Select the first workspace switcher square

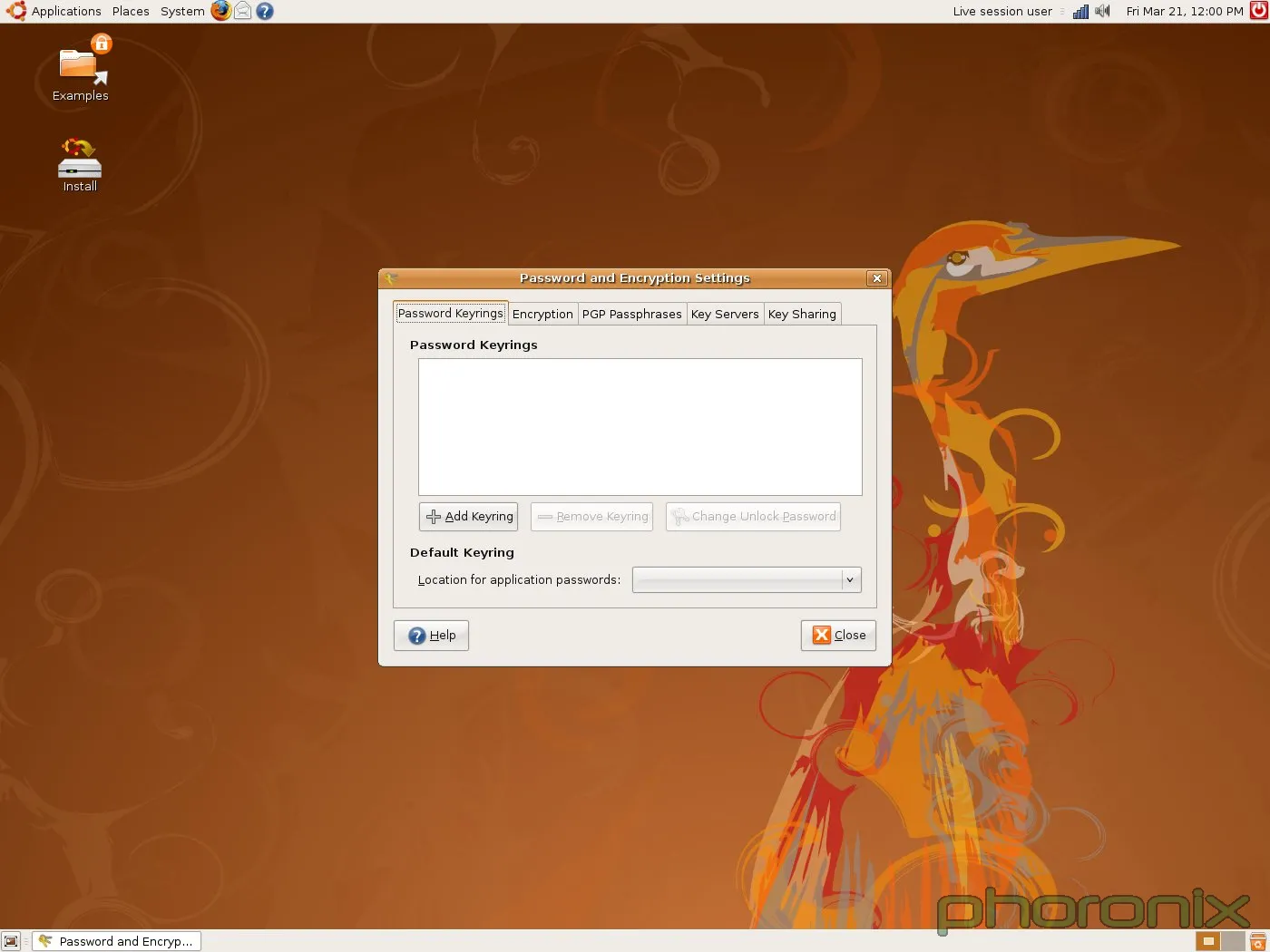[1207, 941]
